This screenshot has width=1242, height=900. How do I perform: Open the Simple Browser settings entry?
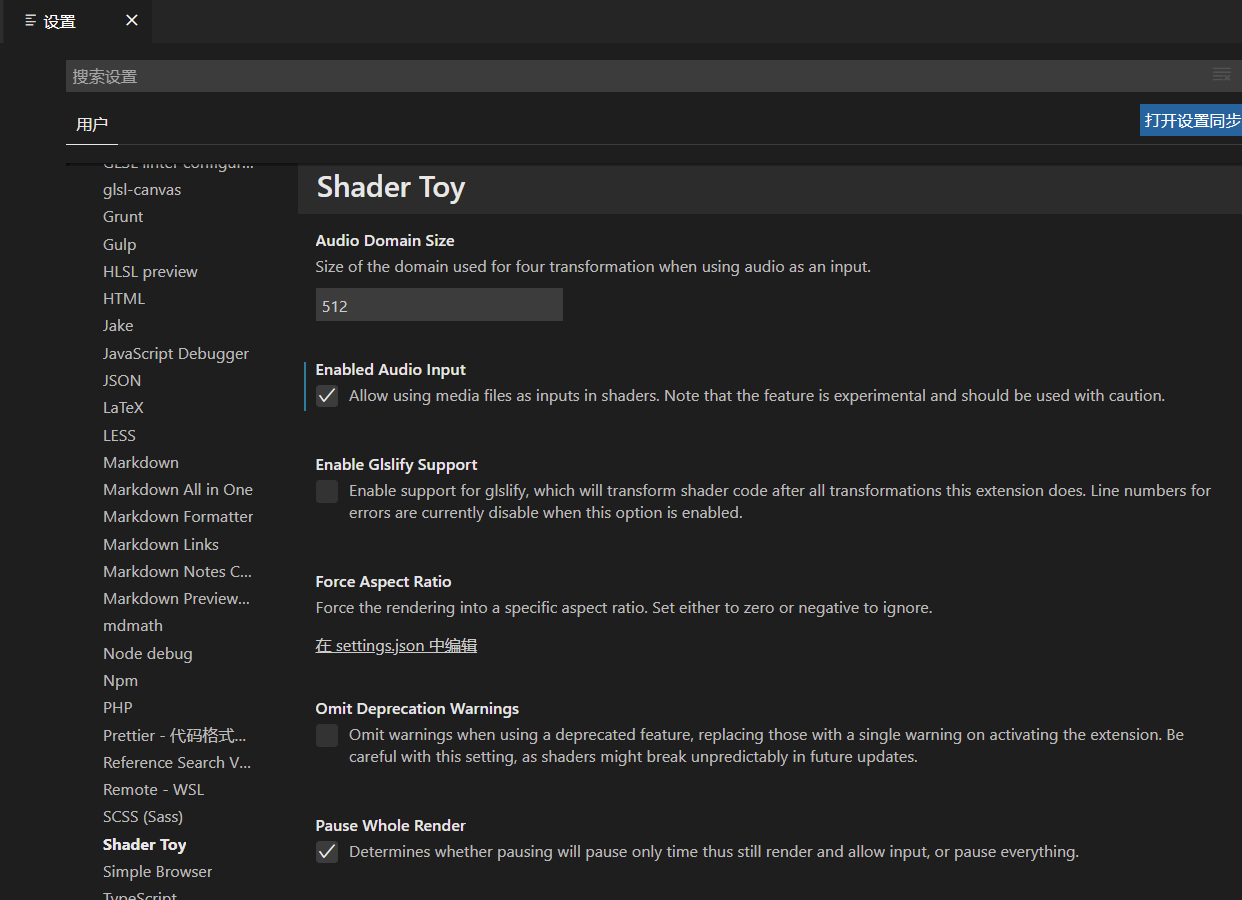tap(157, 872)
